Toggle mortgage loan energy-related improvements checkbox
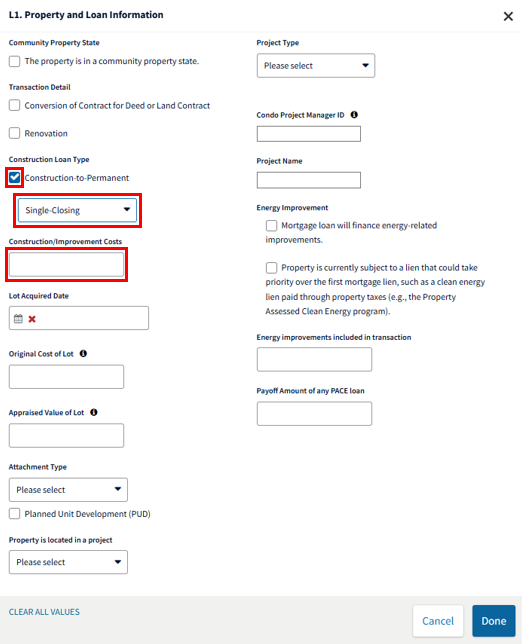 tap(271, 225)
